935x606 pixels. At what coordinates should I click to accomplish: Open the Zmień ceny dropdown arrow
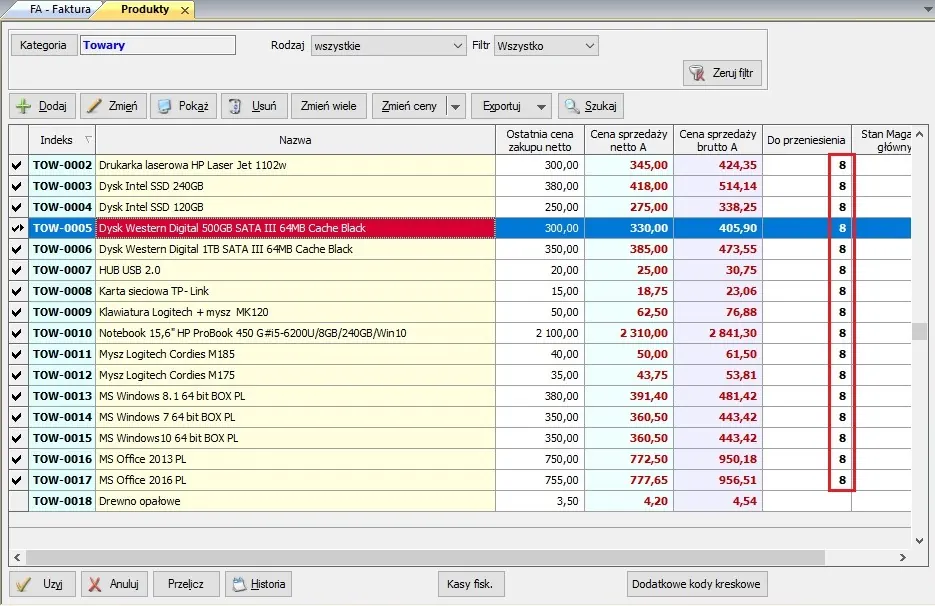[x=456, y=106]
